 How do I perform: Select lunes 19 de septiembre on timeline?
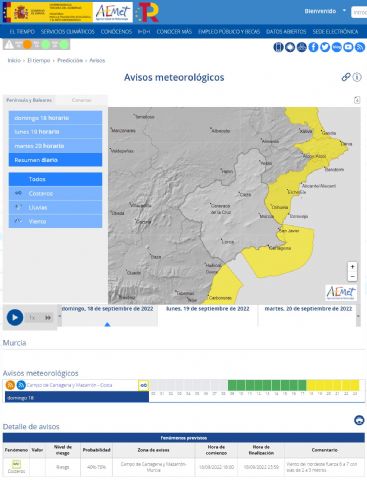(208, 309)
